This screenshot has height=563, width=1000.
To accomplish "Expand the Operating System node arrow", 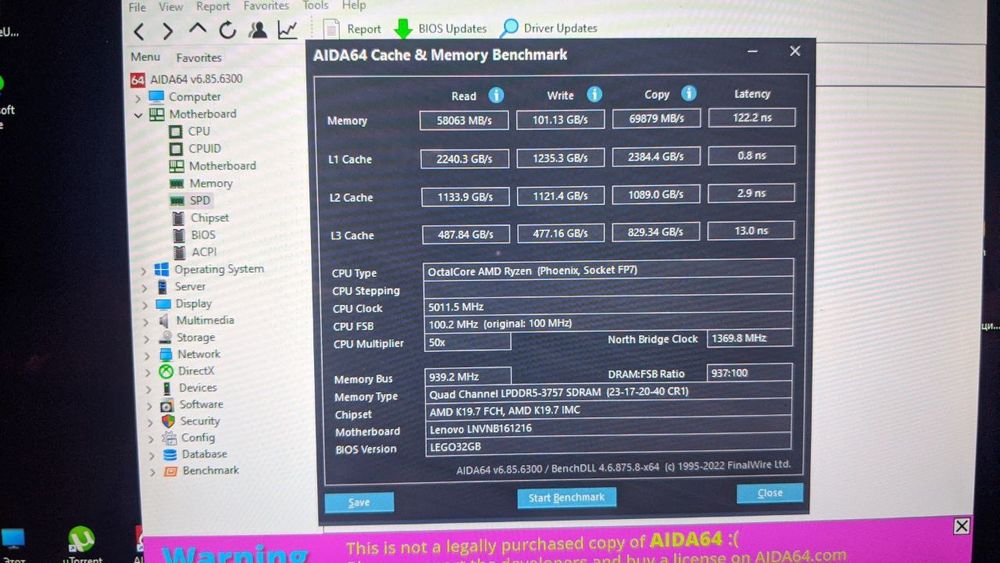I will click(x=143, y=271).
